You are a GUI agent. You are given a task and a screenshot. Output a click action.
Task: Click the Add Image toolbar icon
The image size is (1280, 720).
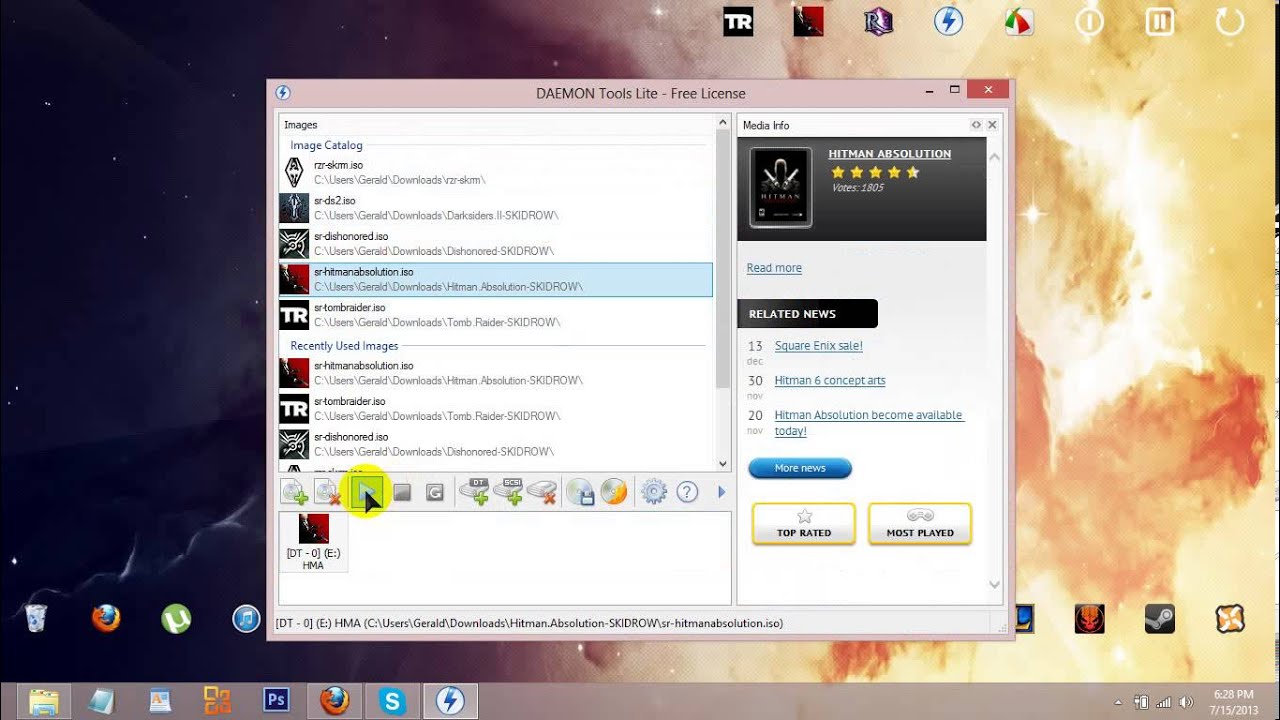[294, 492]
